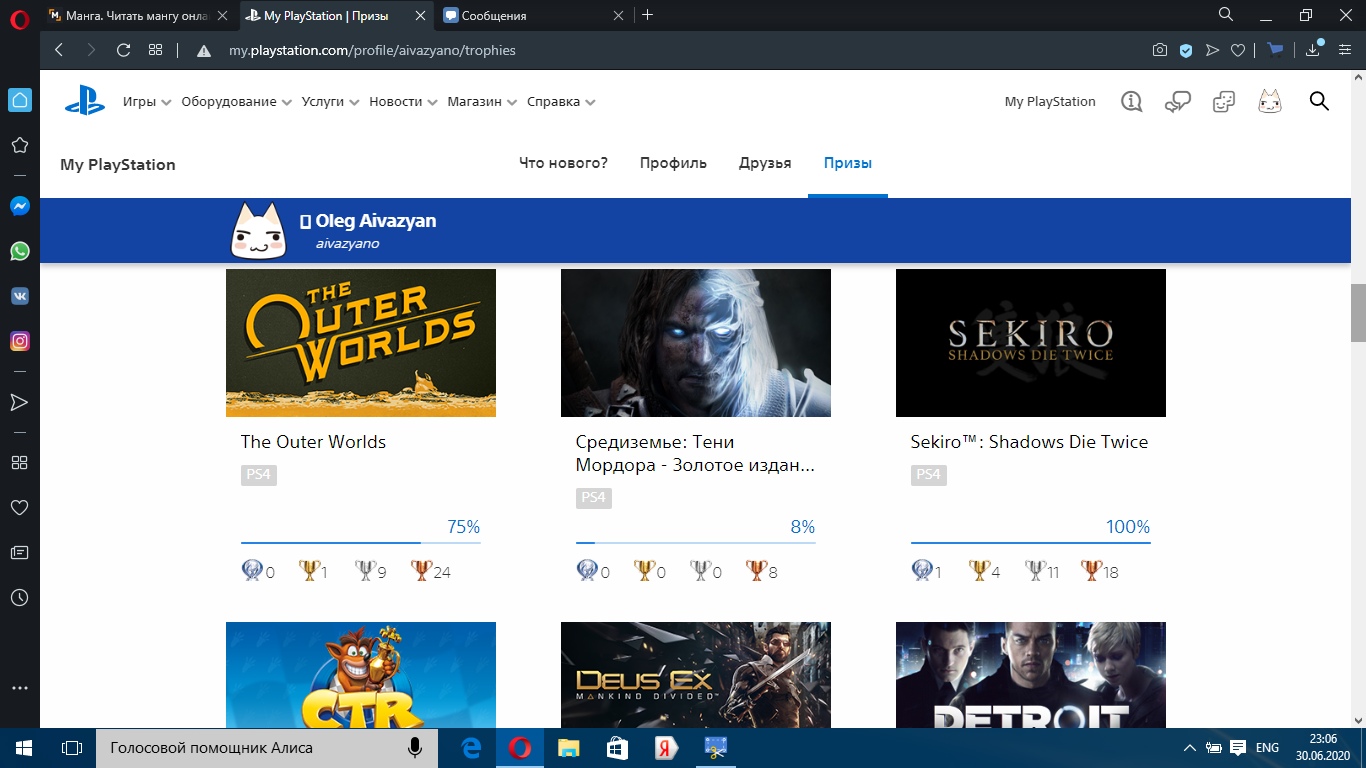
Task: Expand the Игры menu
Action: click(147, 102)
